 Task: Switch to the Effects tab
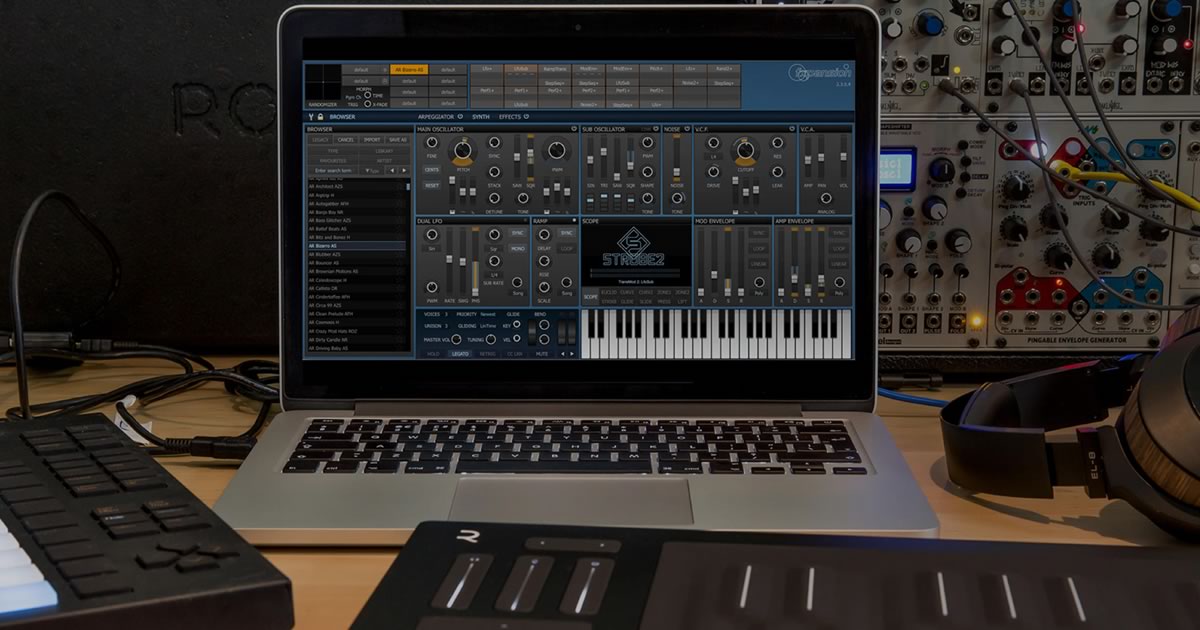(x=510, y=117)
